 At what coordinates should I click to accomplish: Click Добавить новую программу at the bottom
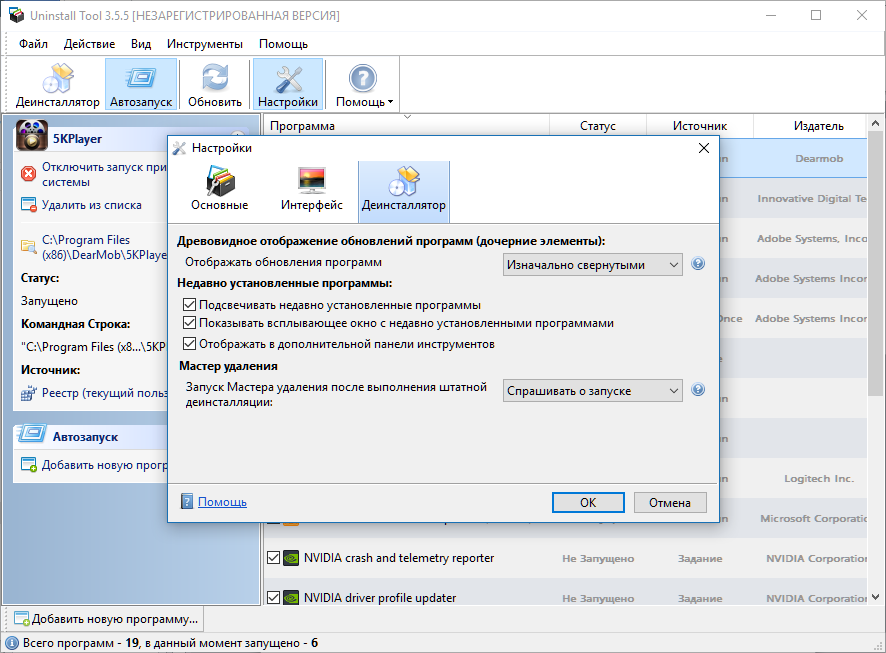tap(106, 618)
